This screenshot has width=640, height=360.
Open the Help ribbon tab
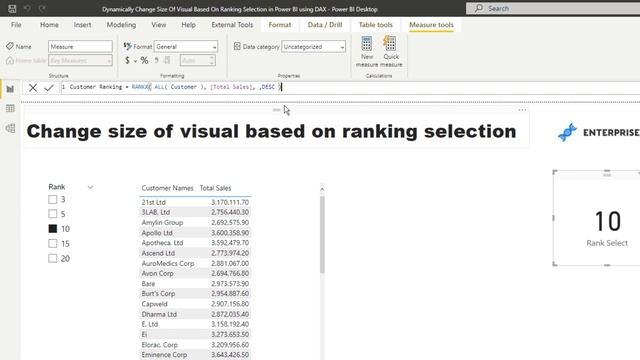[189, 25]
